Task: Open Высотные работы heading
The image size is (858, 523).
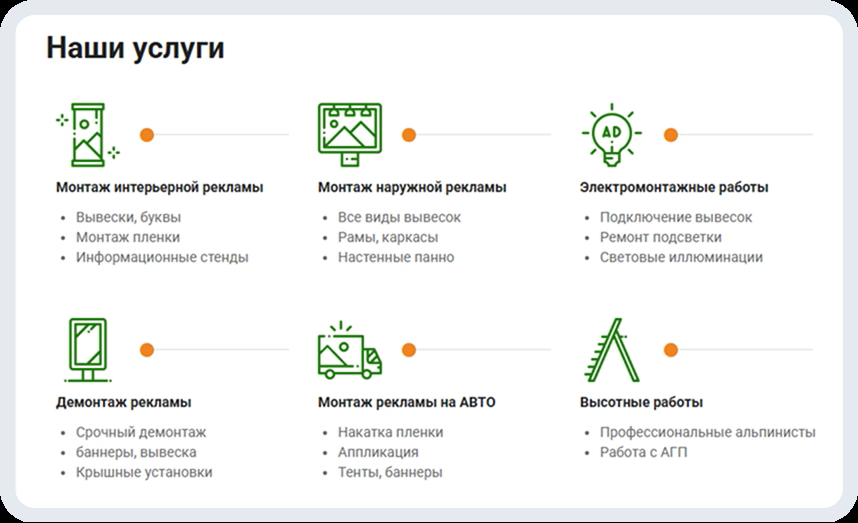Action: pos(641,402)
